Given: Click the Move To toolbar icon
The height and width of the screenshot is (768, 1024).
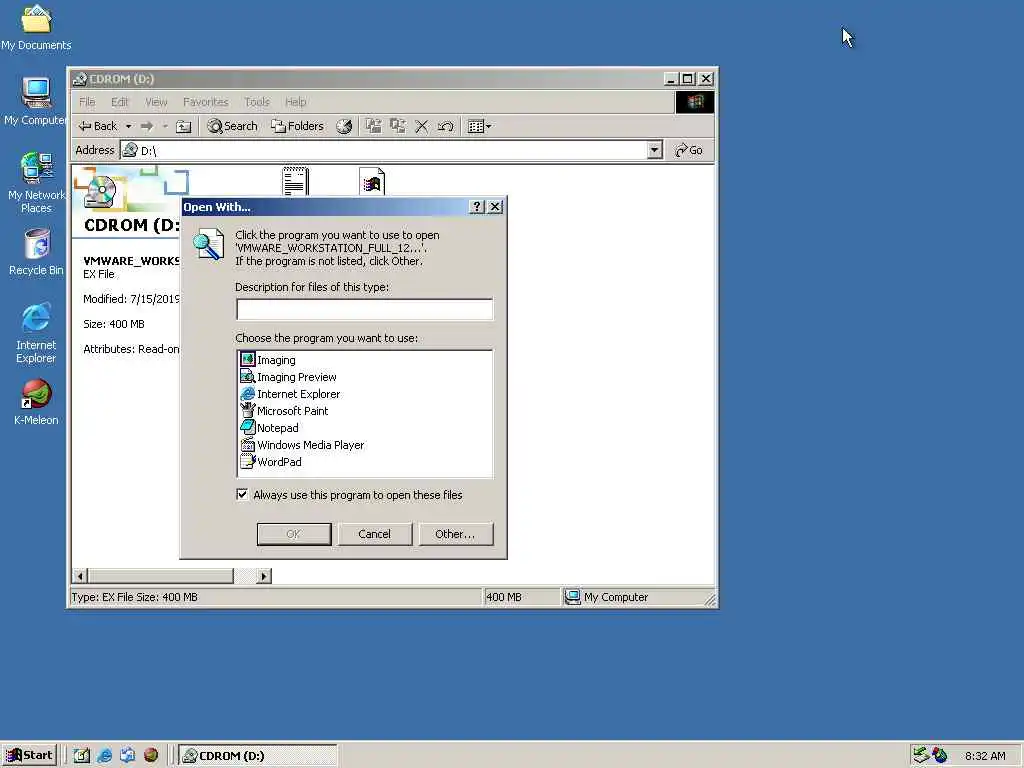Looking at the screenshot, I should point(374,126).
